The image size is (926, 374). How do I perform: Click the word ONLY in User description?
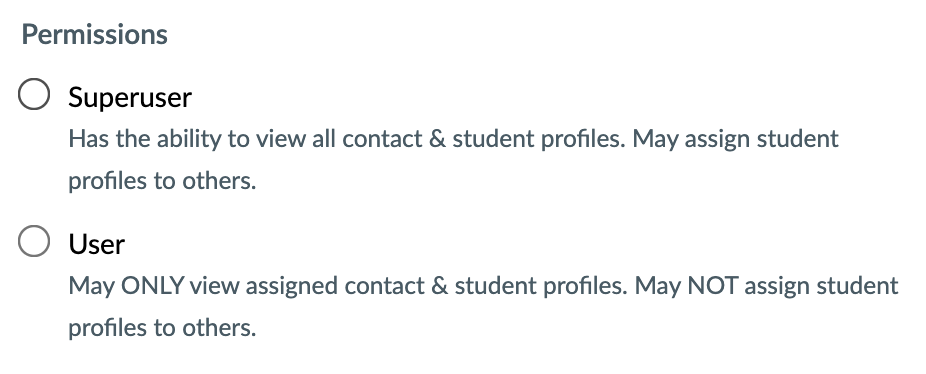(153, 286)
